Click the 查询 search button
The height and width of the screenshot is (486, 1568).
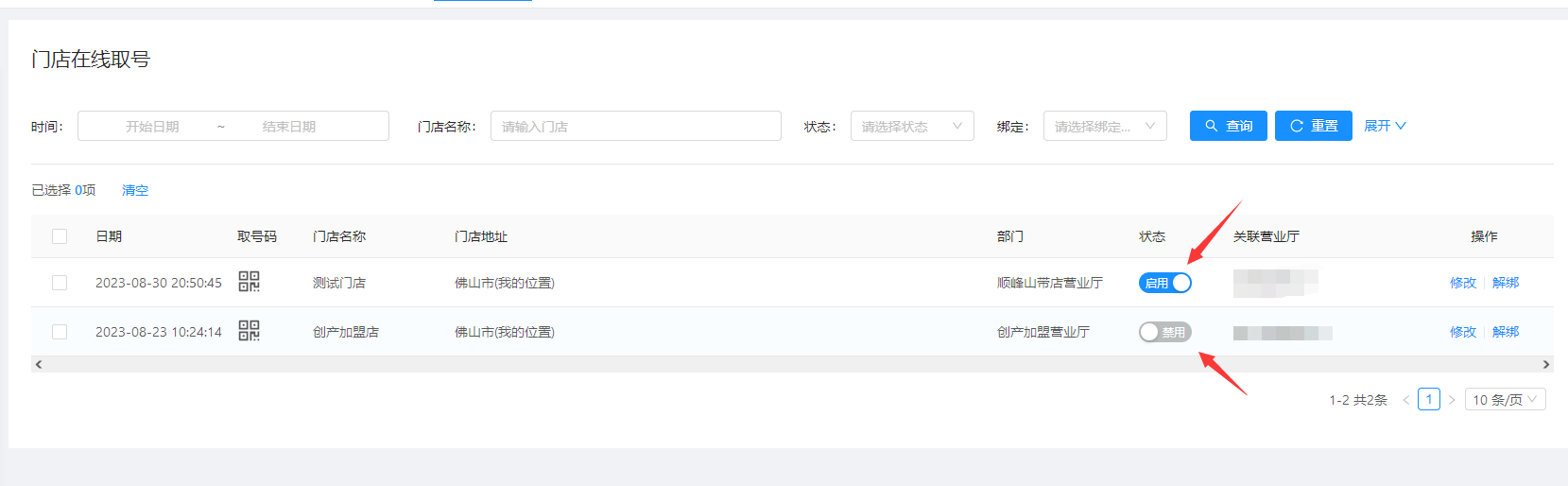(x=1228, y=126)
